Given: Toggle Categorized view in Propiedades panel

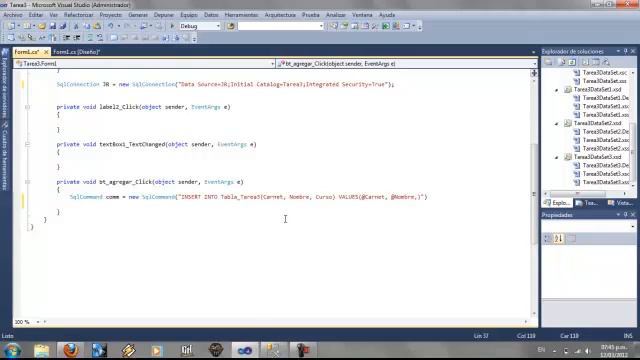Looking at the screenshot, I should tap(548, 238).
